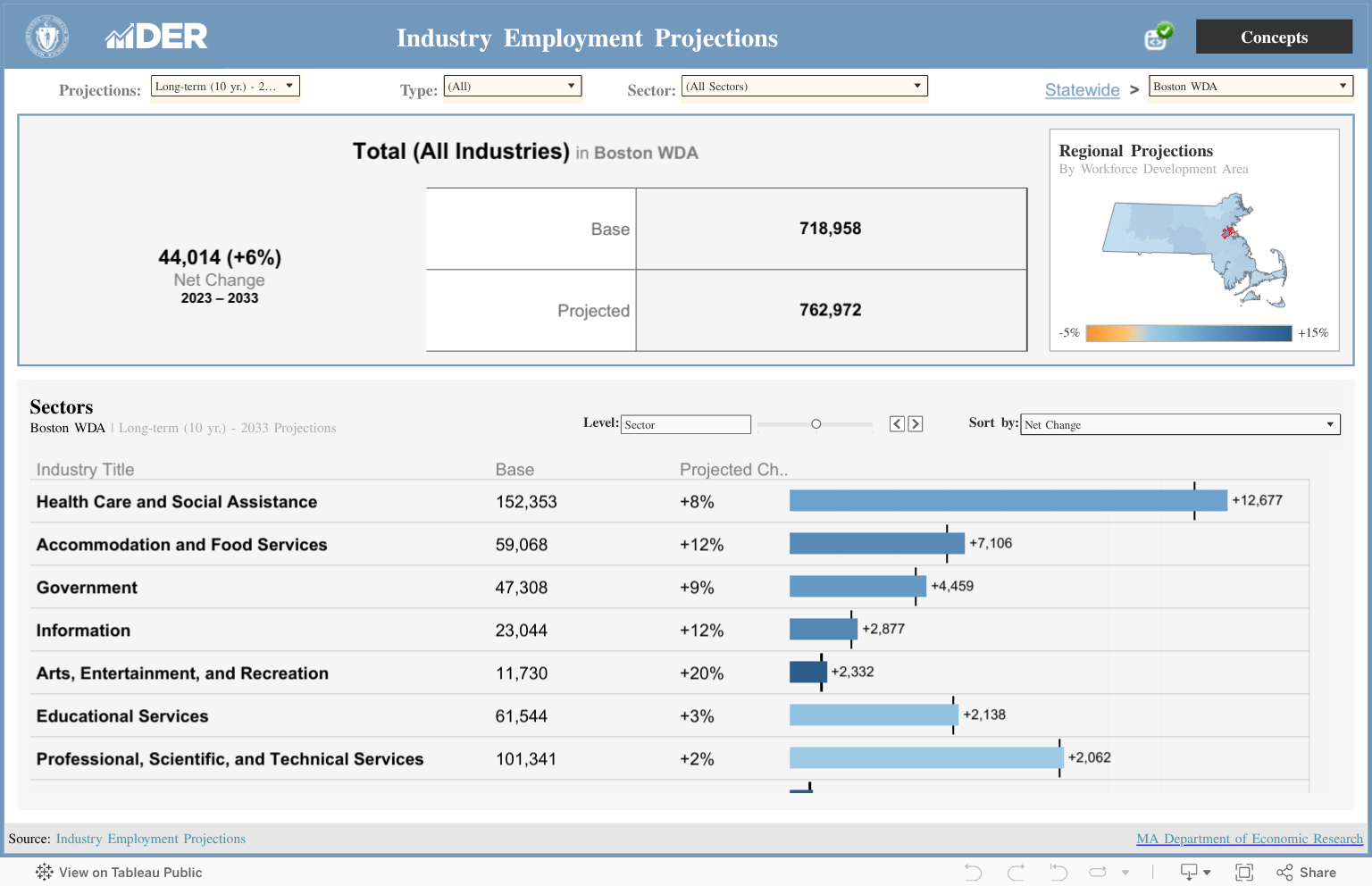Screen dimensions: 1372x886
Task: Click the robot assistant icon with checkmark
Action: tap(1159, 37)
